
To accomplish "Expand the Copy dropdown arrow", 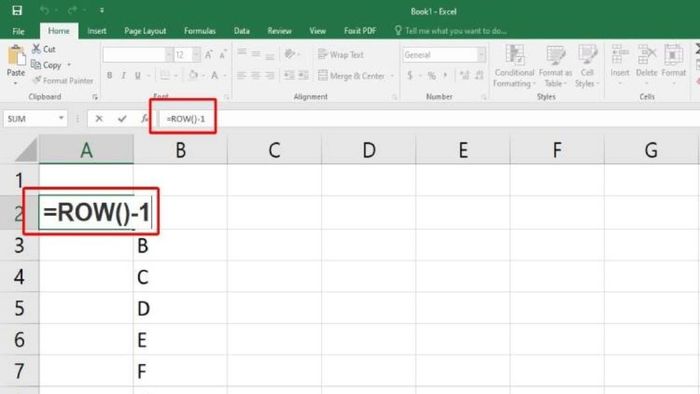I will click(x=69, y=65).
